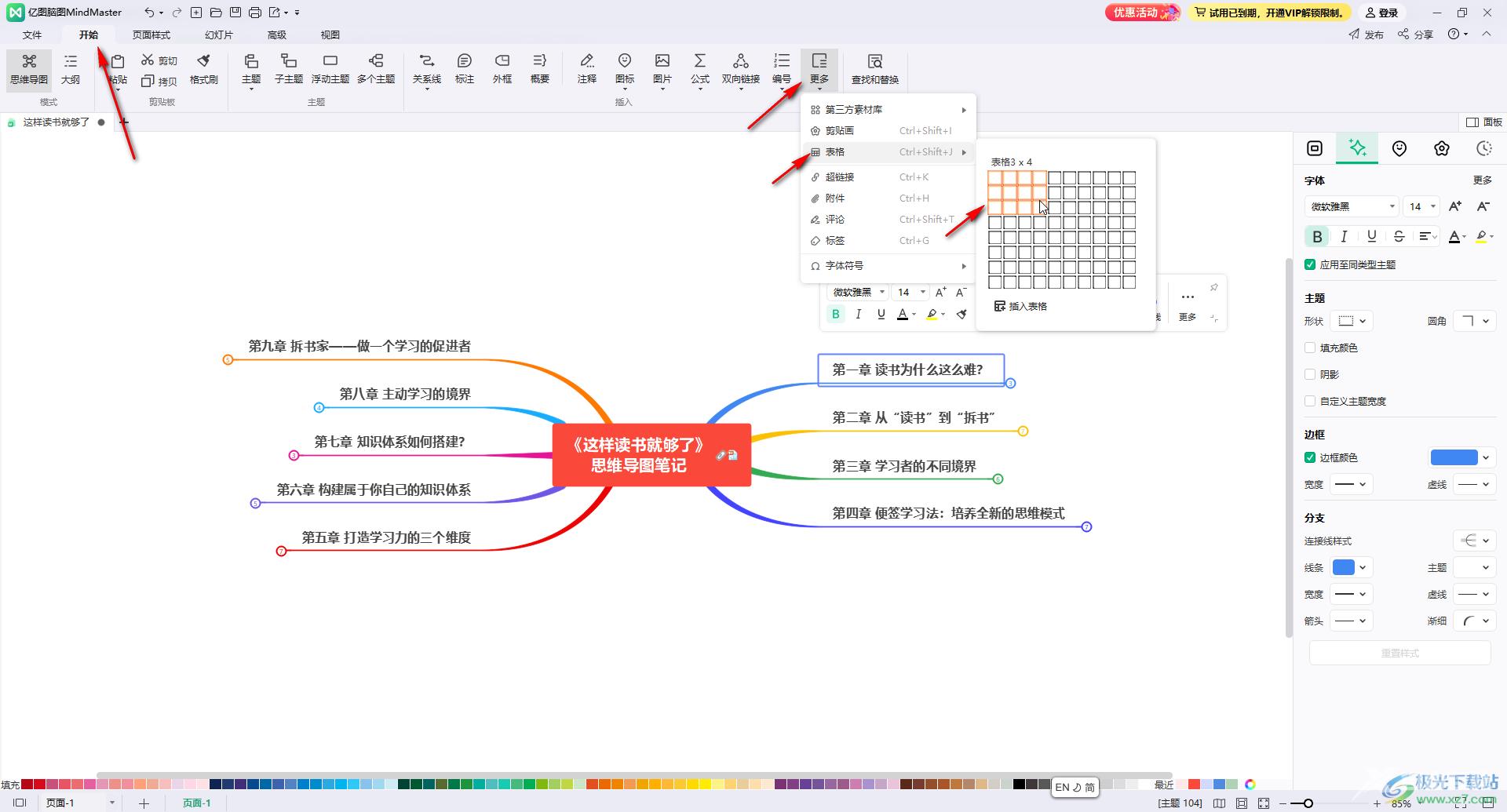The image size is (1507, 812).
Task: Click the 登录 login button
Action: click(1382, 13)
